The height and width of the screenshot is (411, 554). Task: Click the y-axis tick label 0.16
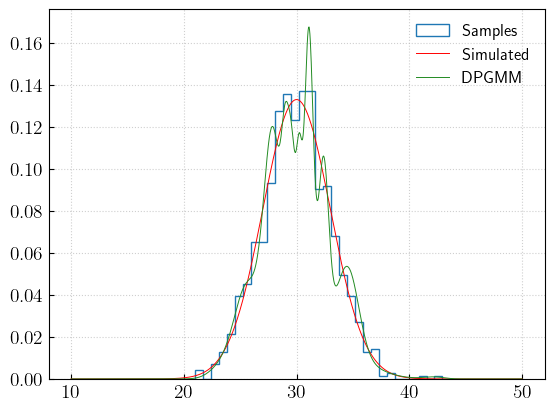26,44
